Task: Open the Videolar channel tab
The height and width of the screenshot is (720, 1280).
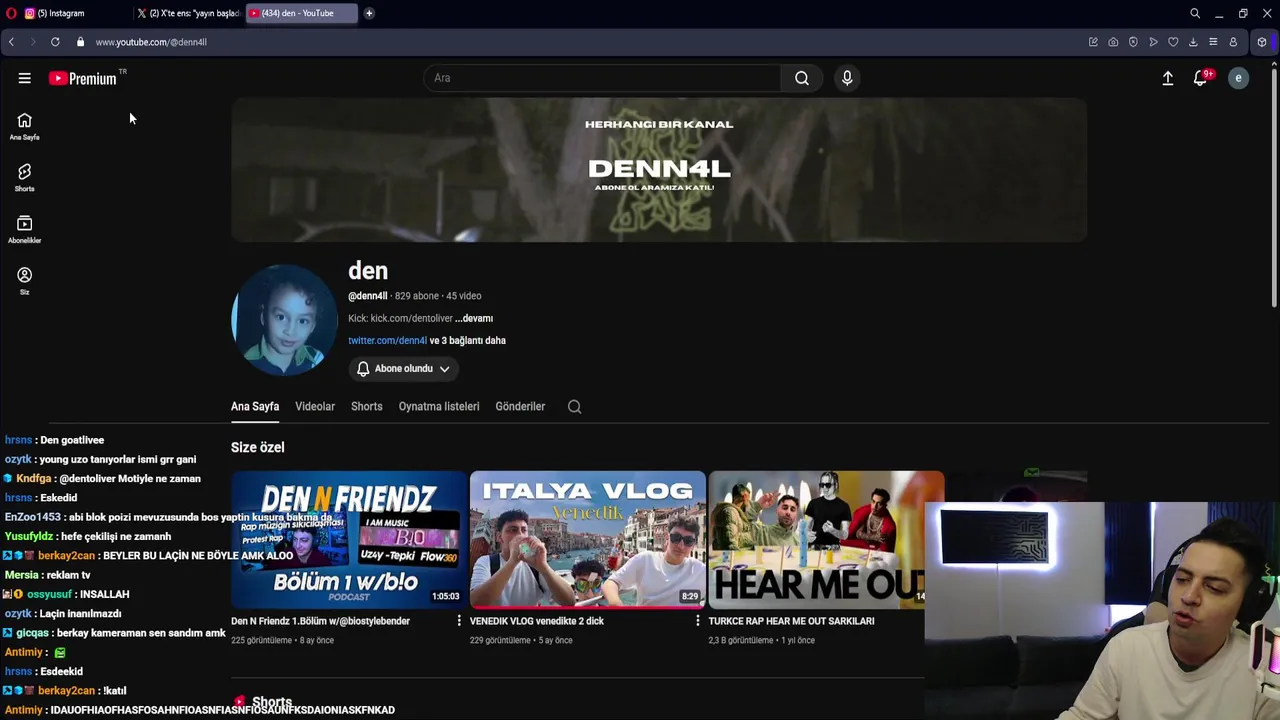Action: [315, 406]
